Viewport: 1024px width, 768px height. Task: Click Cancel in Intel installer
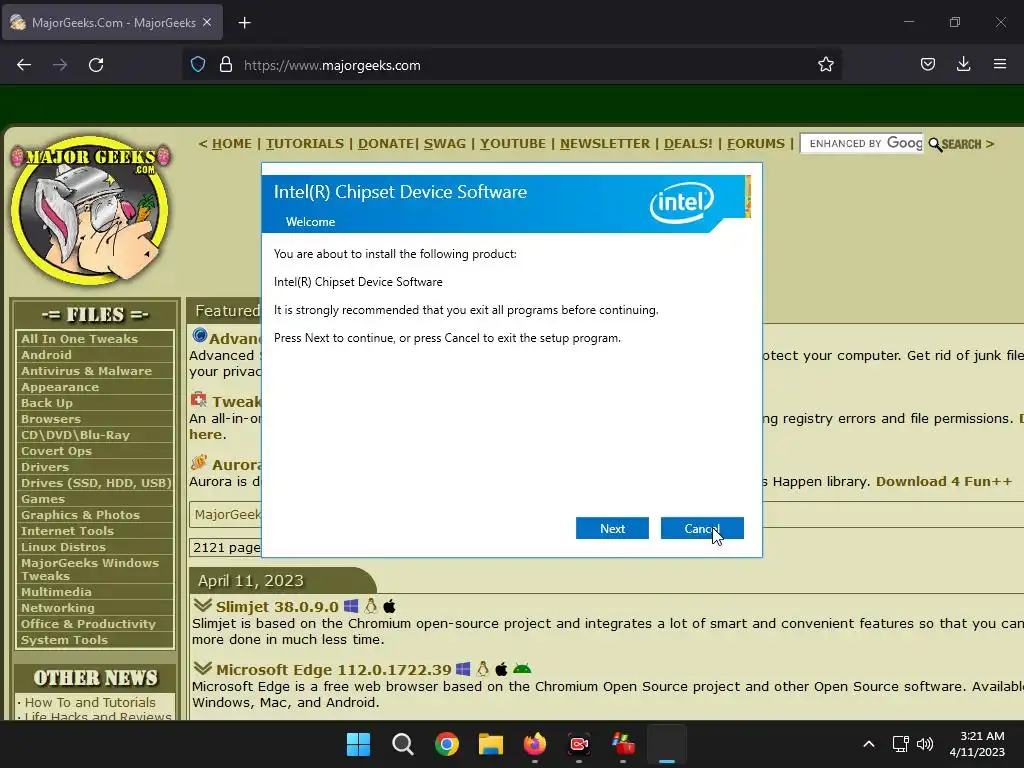(x=702, y=528)
